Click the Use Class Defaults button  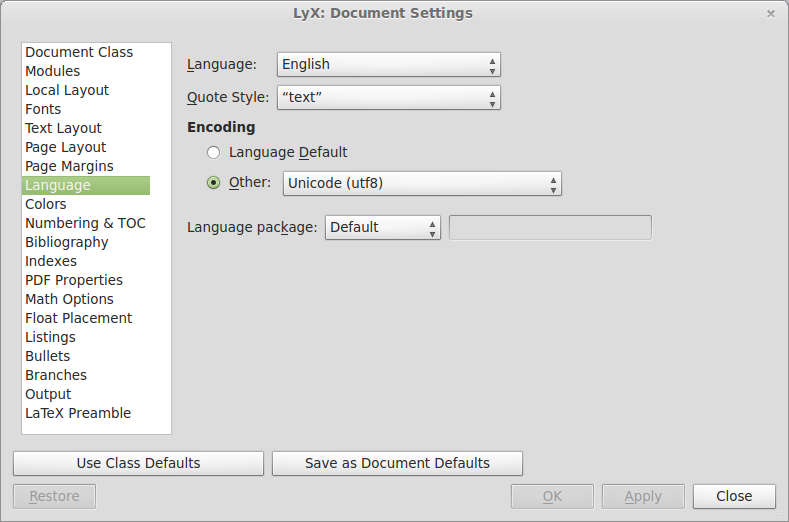click(138, 463)
